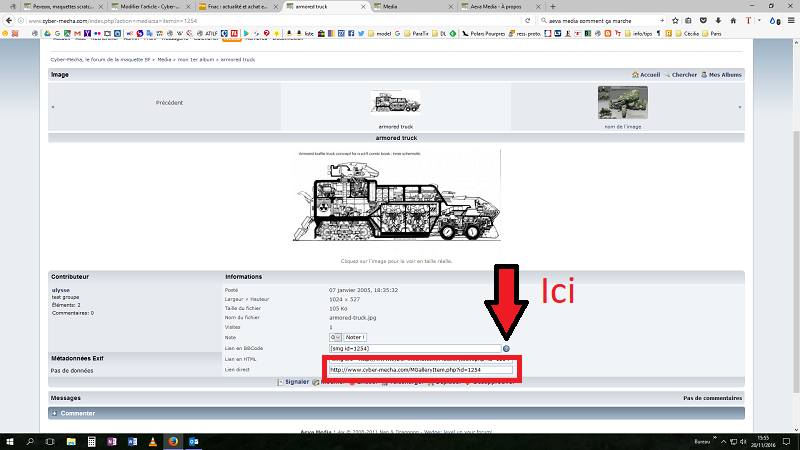The image size is (800, 450).
Task: Open File Explorer from the taskbar
Action: (x=71, y=441)
